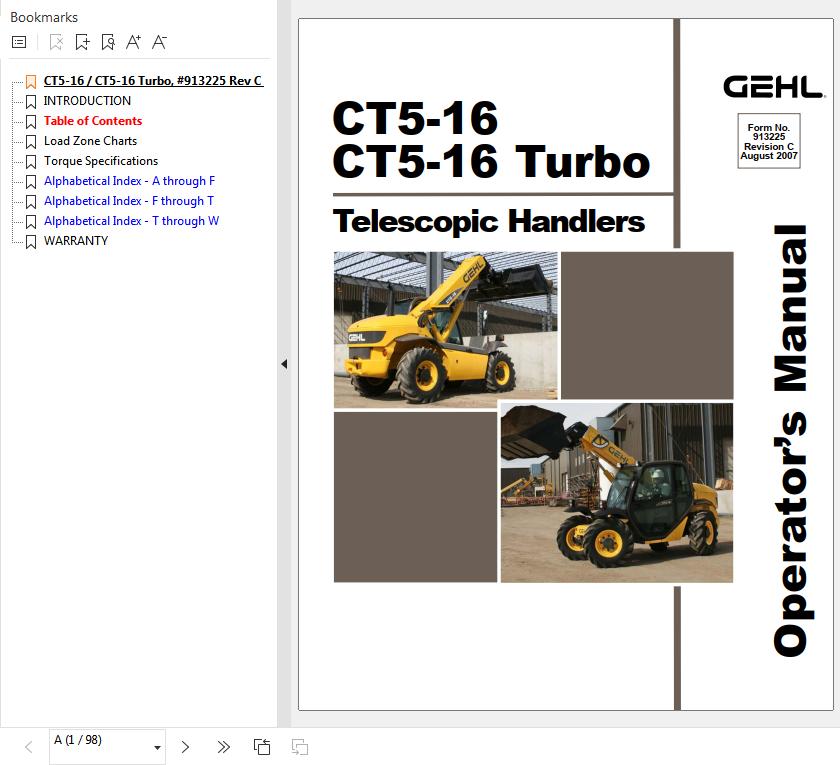Screen dimensions: 840x765
Task: Decrease bookmark text size with A- icon
Action: [159, 42]
